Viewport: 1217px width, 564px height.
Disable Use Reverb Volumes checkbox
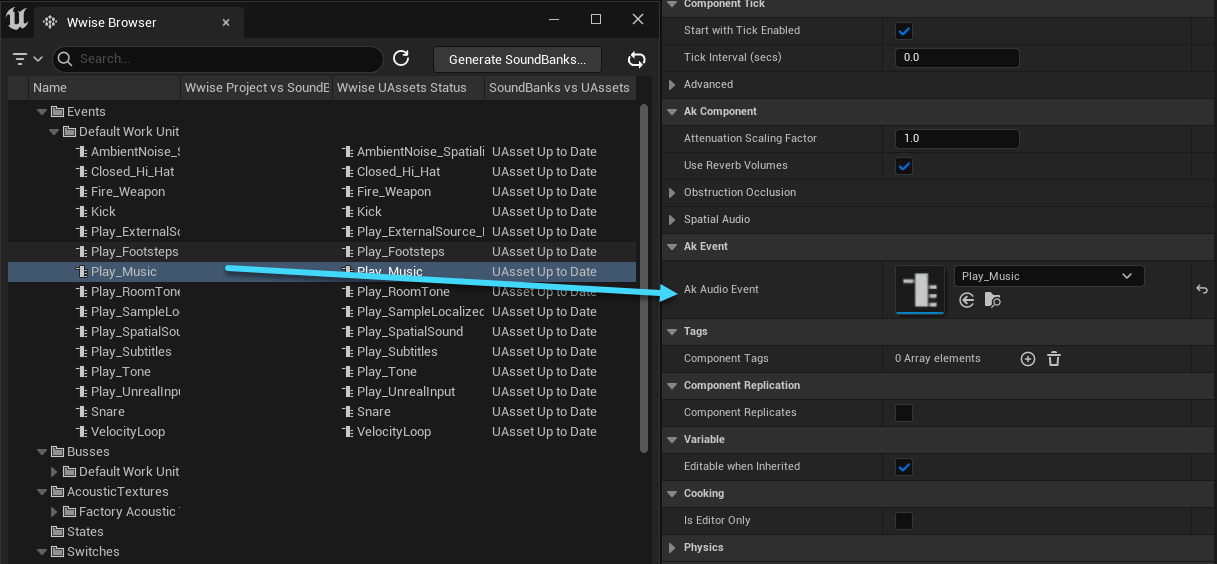[904, 166]
